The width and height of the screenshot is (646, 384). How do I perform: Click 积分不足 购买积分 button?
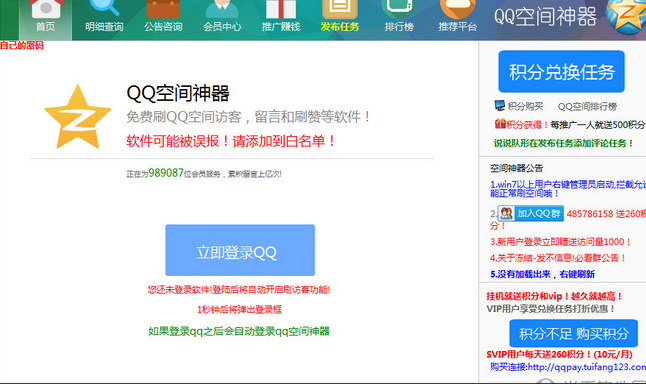[x=573, y=333]
